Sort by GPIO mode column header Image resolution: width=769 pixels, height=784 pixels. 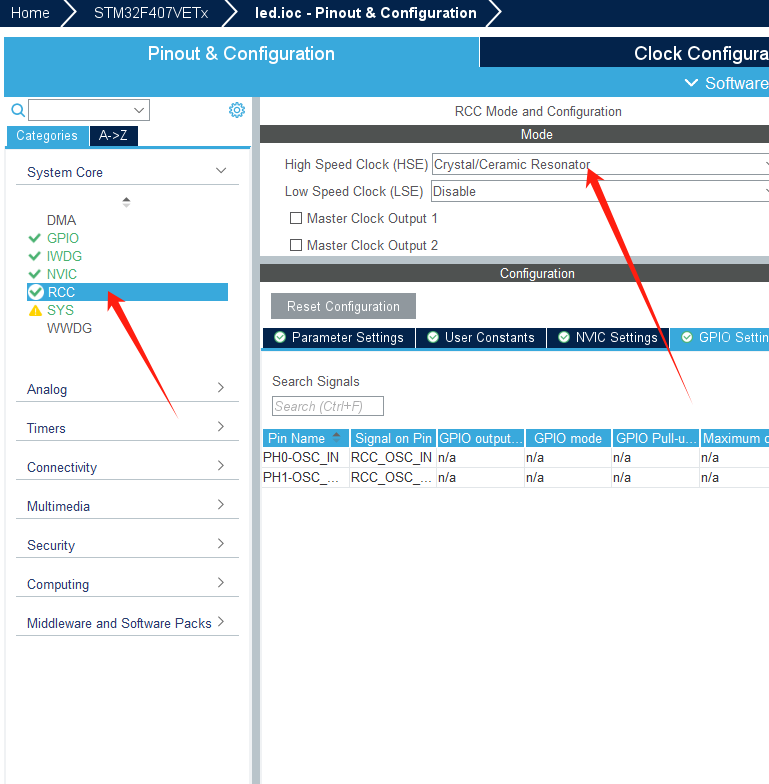click(x=568, y=438)
